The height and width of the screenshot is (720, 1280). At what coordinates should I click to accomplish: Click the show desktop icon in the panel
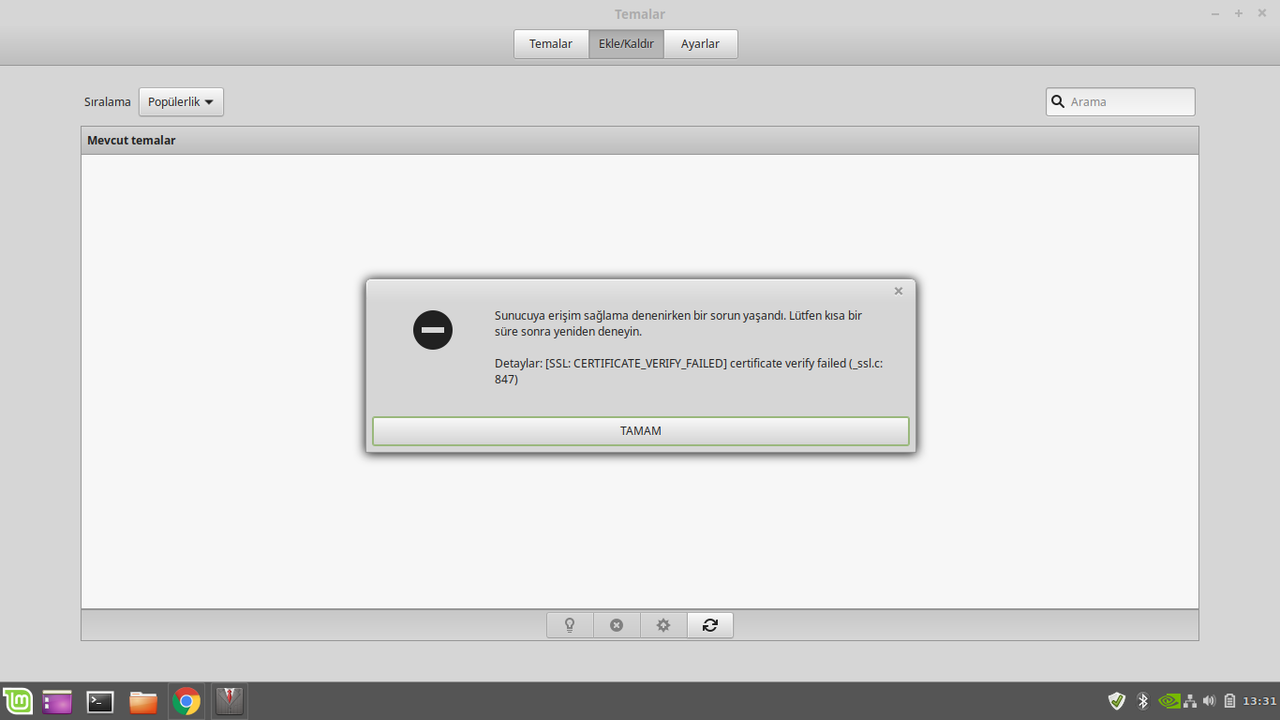pos(57,702)
